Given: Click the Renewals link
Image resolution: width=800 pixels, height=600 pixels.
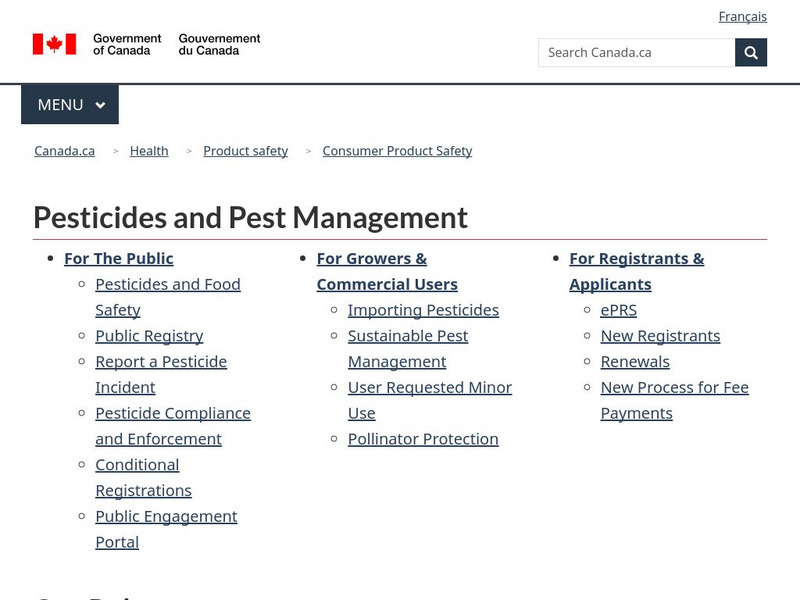Looking at the screenshot, I should click(x=635, y=362).
